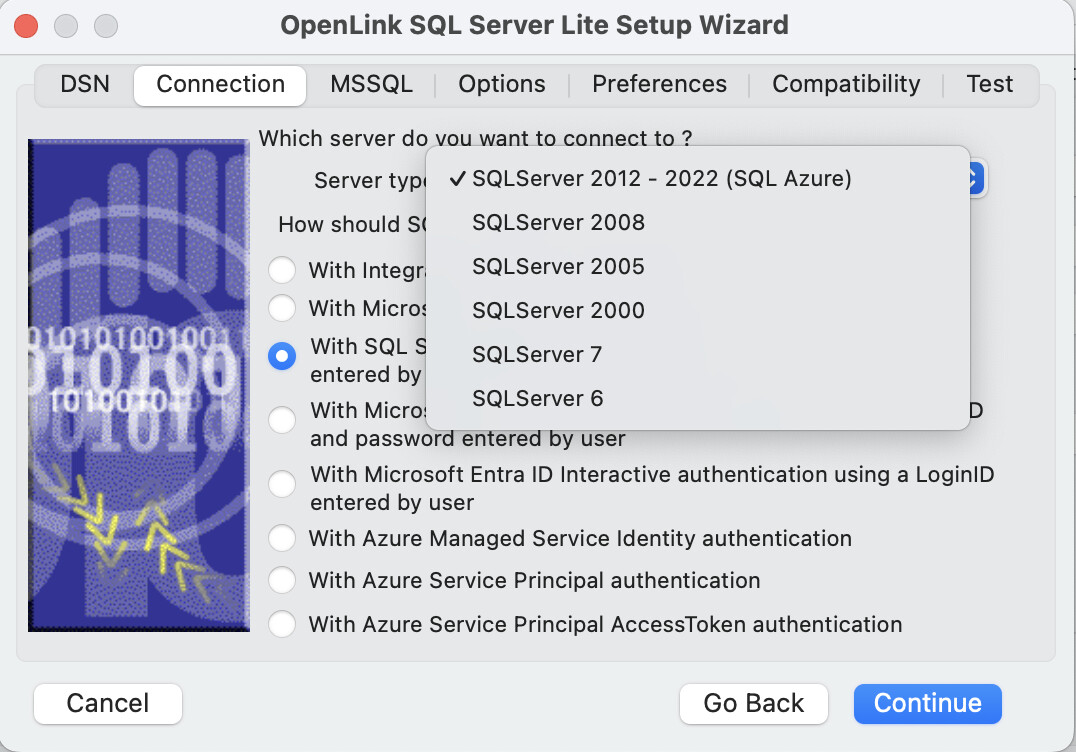Switch to the Test tab
The image size is (1076, 752).
[x=989, y=84]
